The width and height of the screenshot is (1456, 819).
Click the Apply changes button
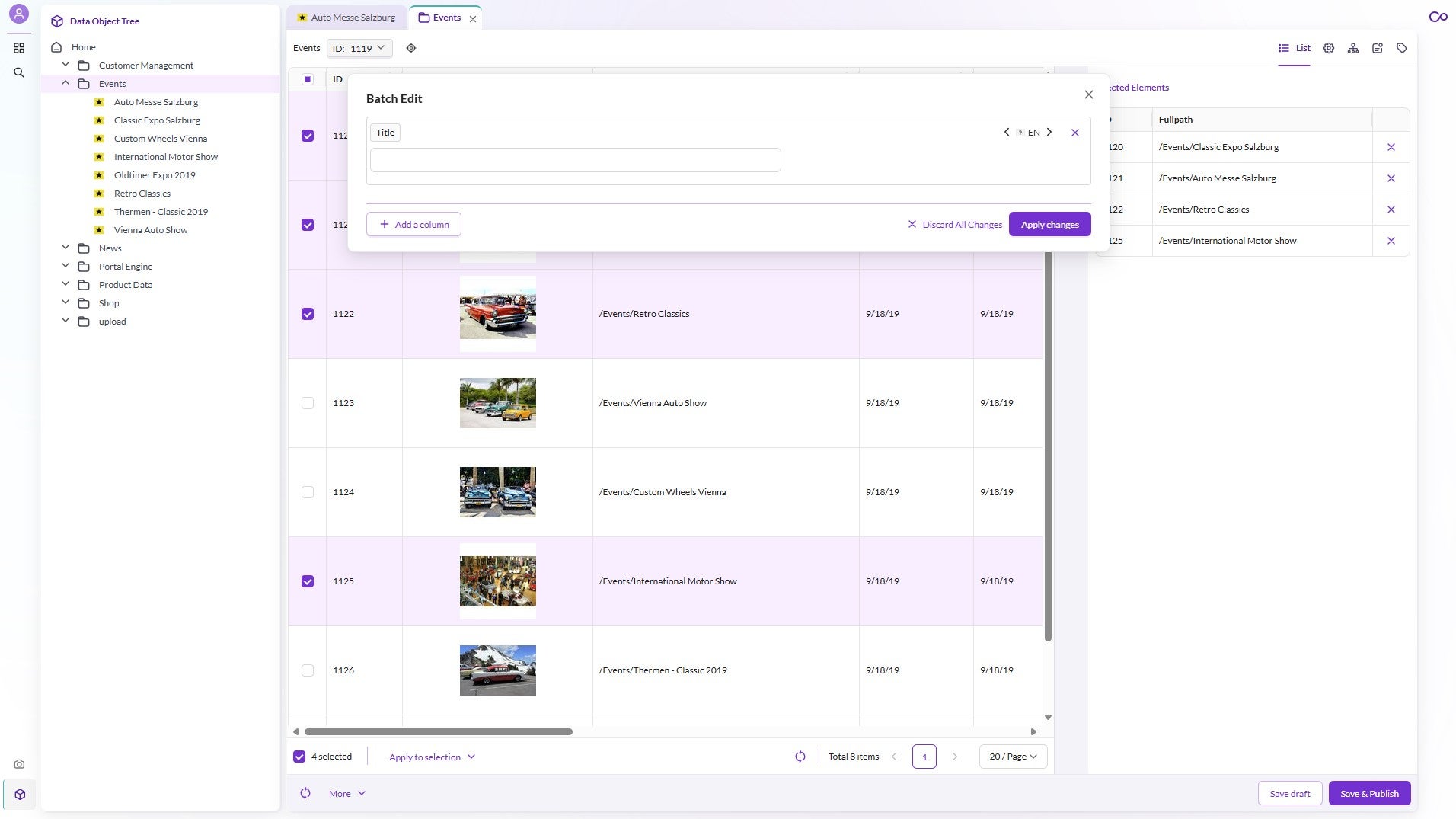pos(1049,224)
